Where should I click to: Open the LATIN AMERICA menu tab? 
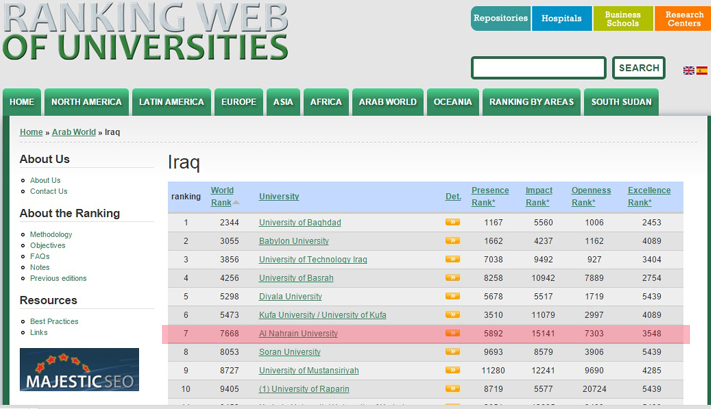[171, 102]
